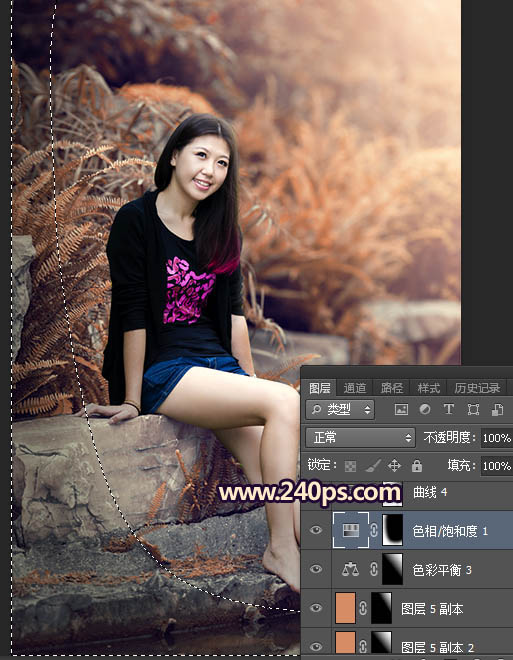Switch to the 样式 tab

(x=428, y=388)
